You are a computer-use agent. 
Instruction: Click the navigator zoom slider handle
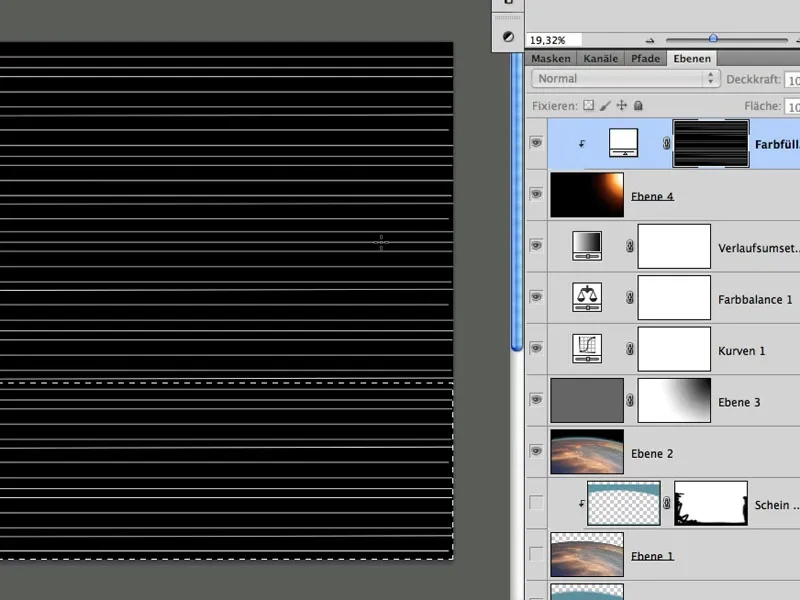coord(713,38)
